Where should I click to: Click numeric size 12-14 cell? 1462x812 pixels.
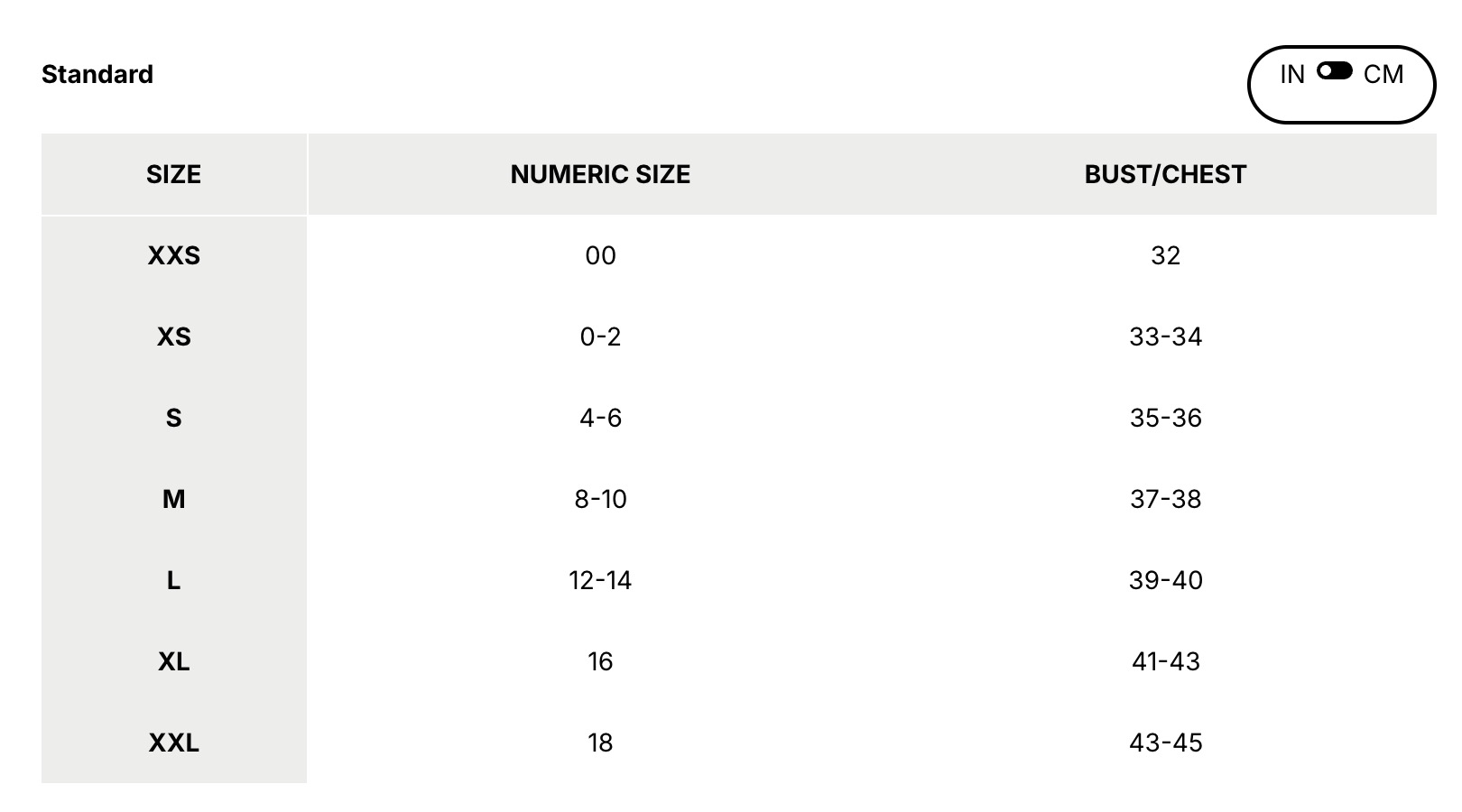click(x=600, y=580)
